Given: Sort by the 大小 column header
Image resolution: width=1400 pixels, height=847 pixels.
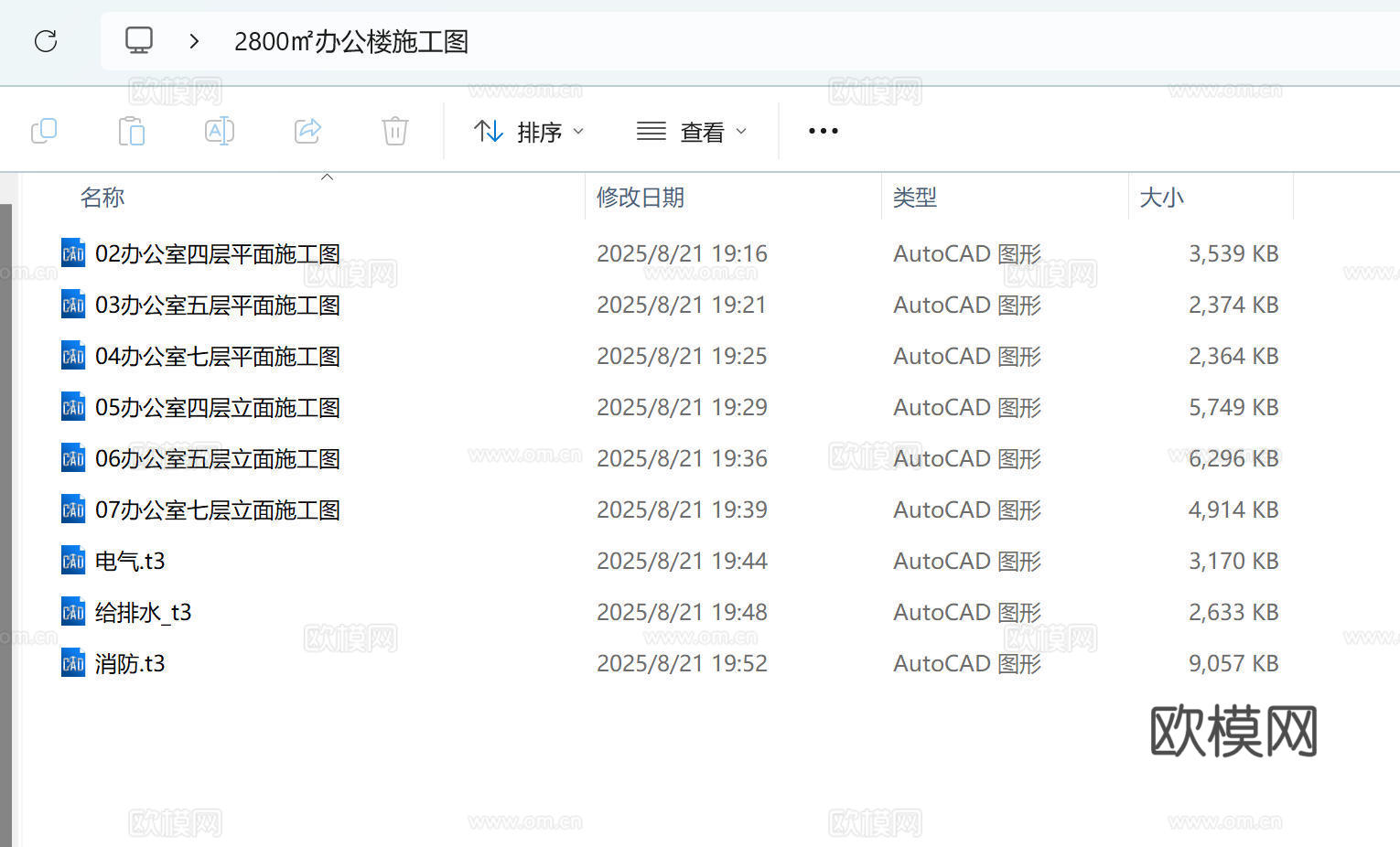Looking at the screenshot, I should pyautogui.click(x=1162, y=198).
